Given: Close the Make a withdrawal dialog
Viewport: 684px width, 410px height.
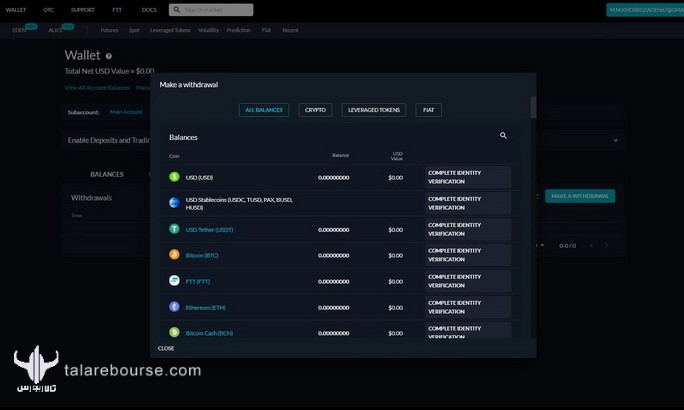Looking at the screenshot, I should [166, 348].
